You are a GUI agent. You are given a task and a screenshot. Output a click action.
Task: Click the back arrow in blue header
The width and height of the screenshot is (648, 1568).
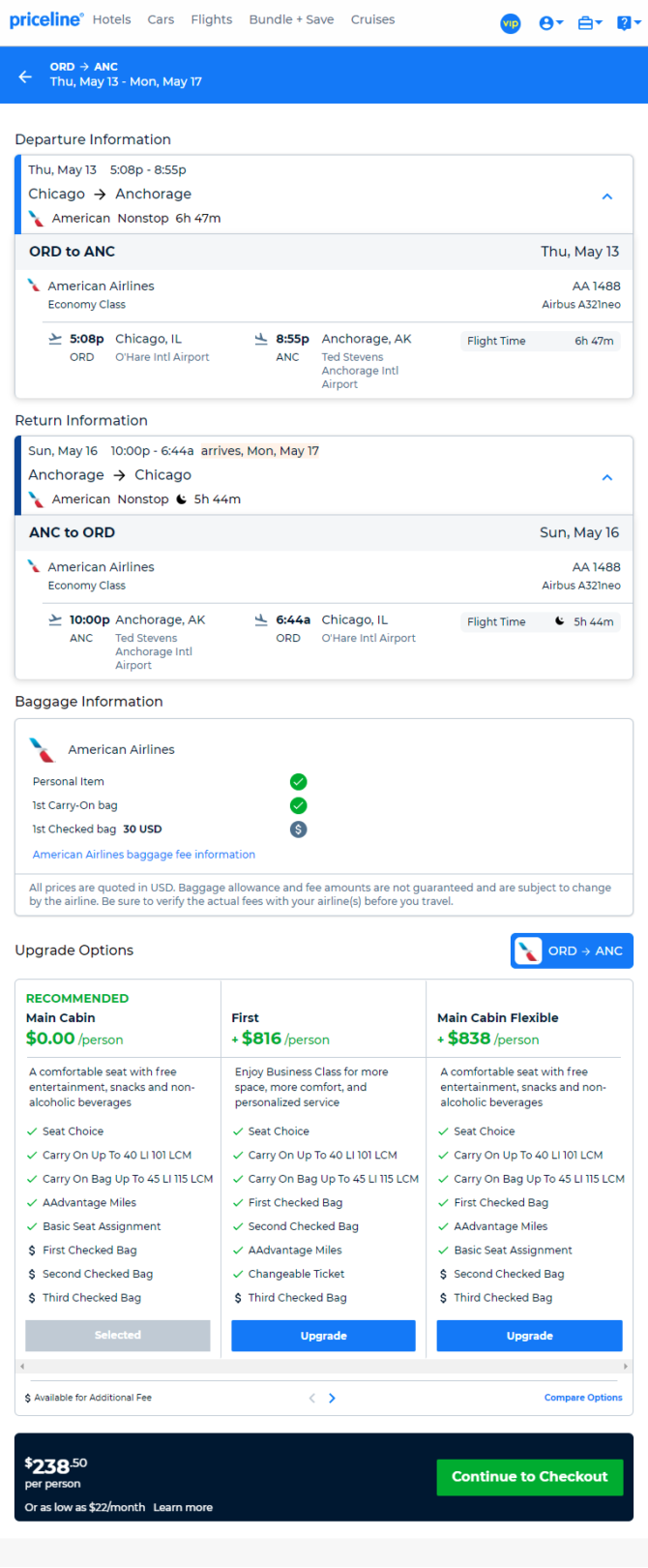pyautogui.click(x=25, y=75)
